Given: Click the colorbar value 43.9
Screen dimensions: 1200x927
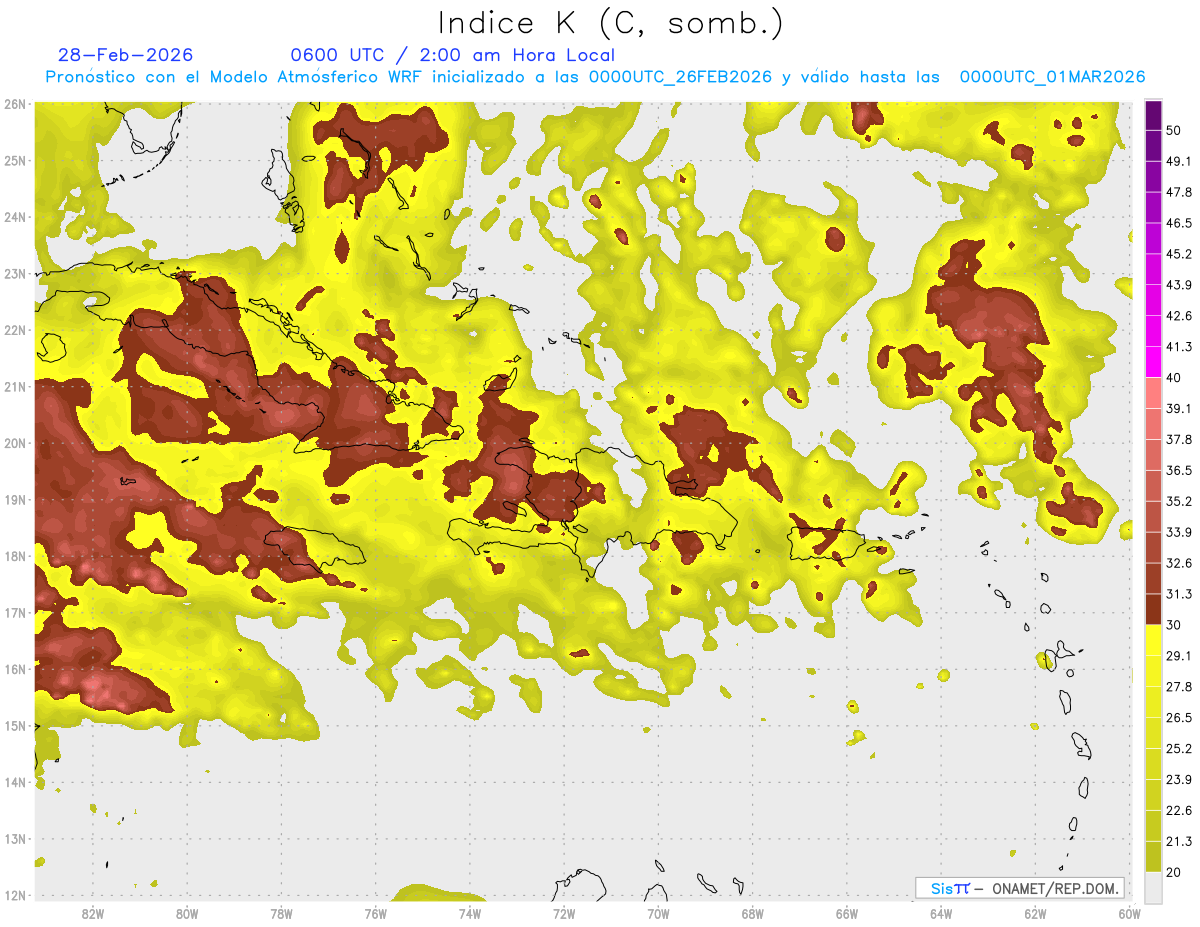Looking at the screenshot, I should [1179, 285].
